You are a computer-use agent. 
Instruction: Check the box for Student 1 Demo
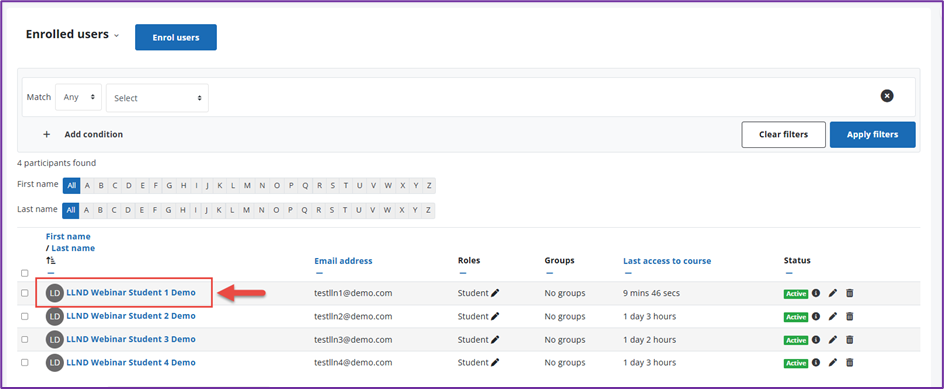[25, 293]
